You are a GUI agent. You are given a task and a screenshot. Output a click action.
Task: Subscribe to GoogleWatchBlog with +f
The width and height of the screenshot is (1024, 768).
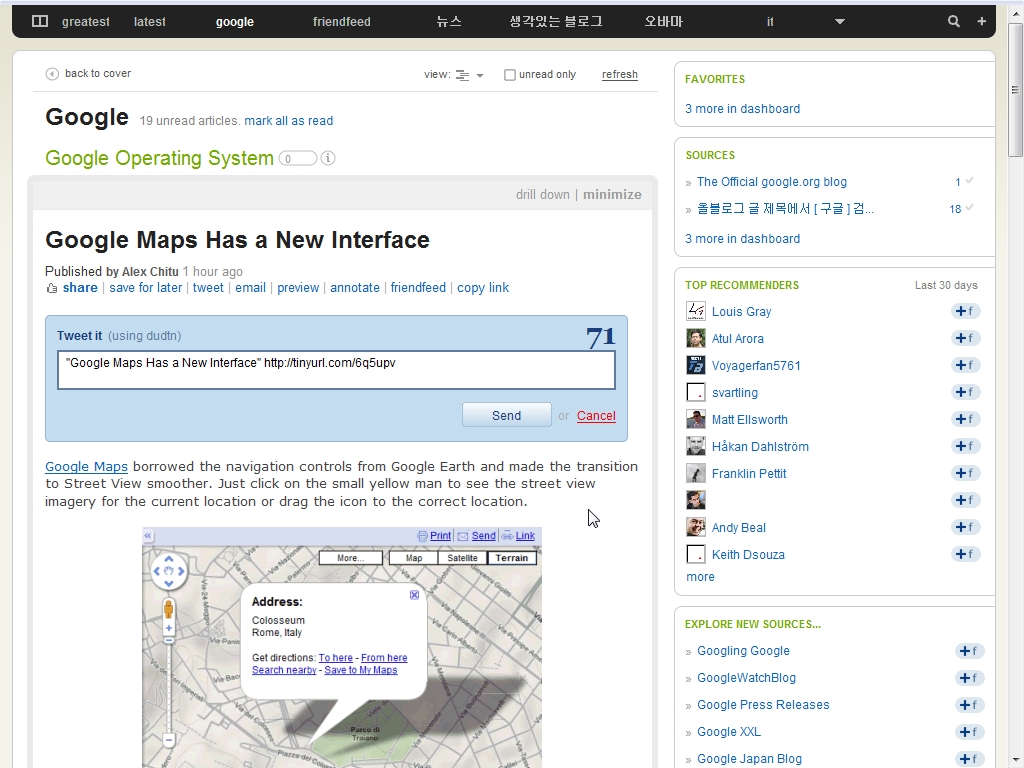point(969,678)
